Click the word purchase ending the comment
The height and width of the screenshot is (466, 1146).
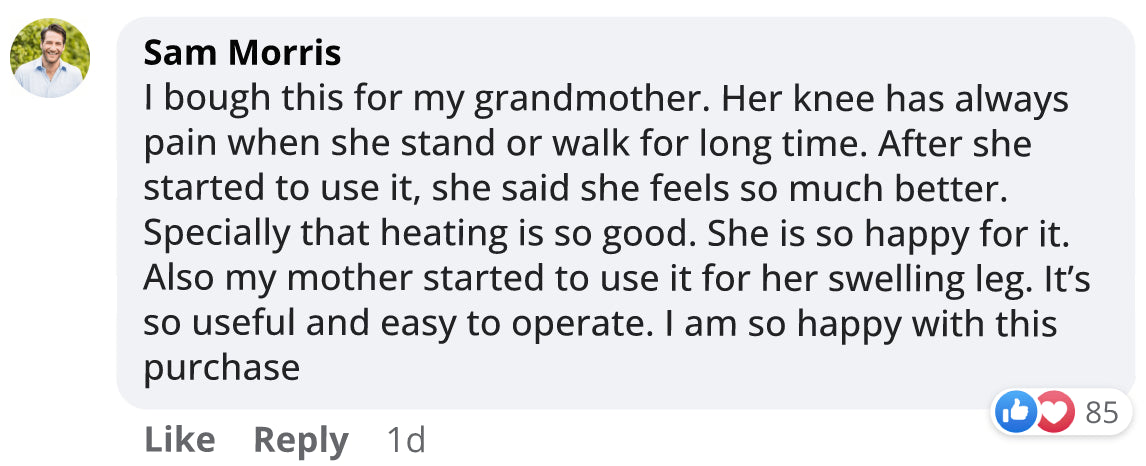tap(222, 368)
